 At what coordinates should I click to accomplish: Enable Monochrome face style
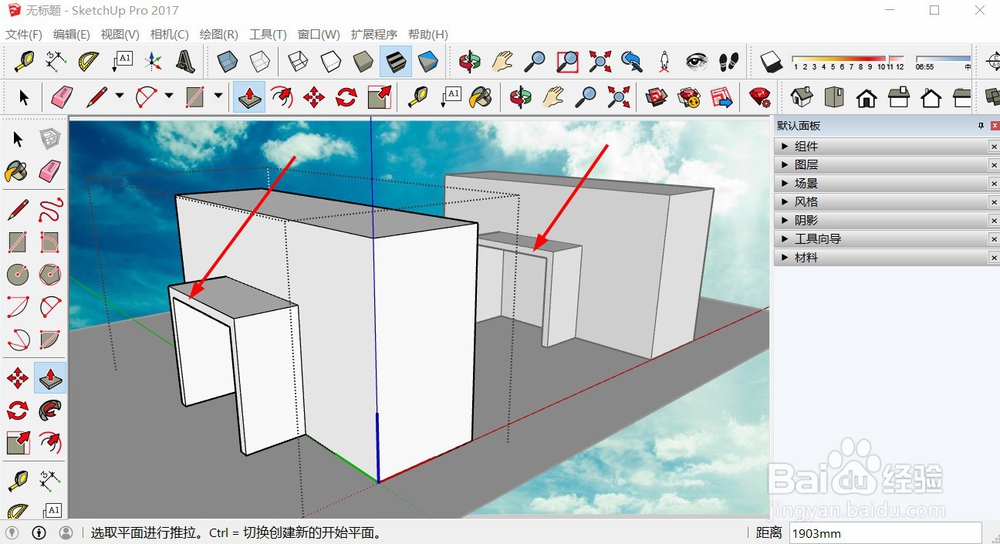[x=428, y=61]
